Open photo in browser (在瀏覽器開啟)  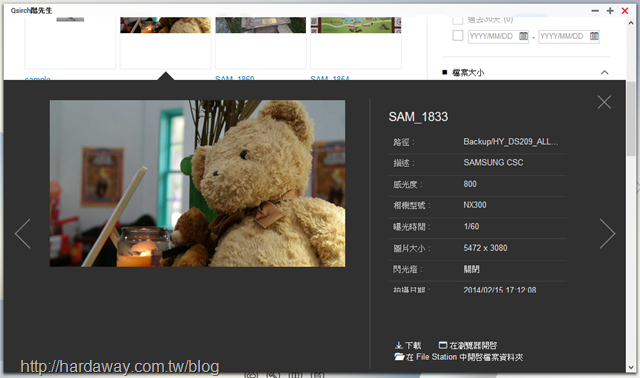(x=468, y=345)
